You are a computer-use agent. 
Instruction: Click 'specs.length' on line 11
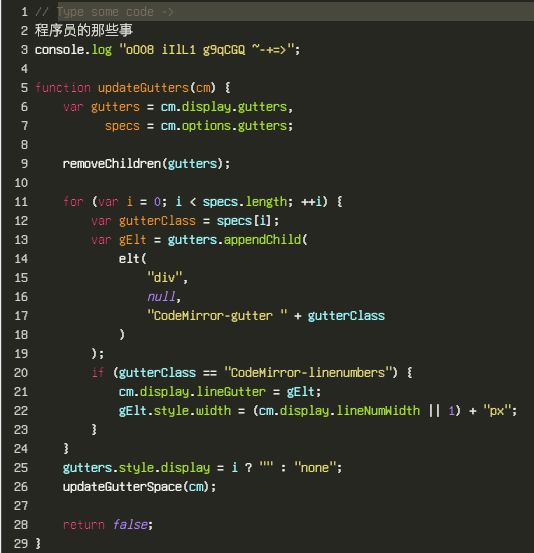coord(245,202)
